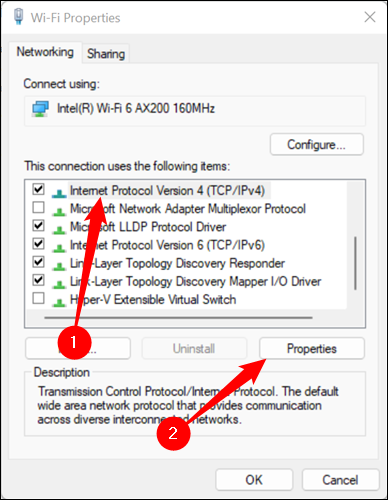Click the Link-Layer Topology Discovery Responder icon
Screen dimensions: 388x500
(x=59, y=266)
